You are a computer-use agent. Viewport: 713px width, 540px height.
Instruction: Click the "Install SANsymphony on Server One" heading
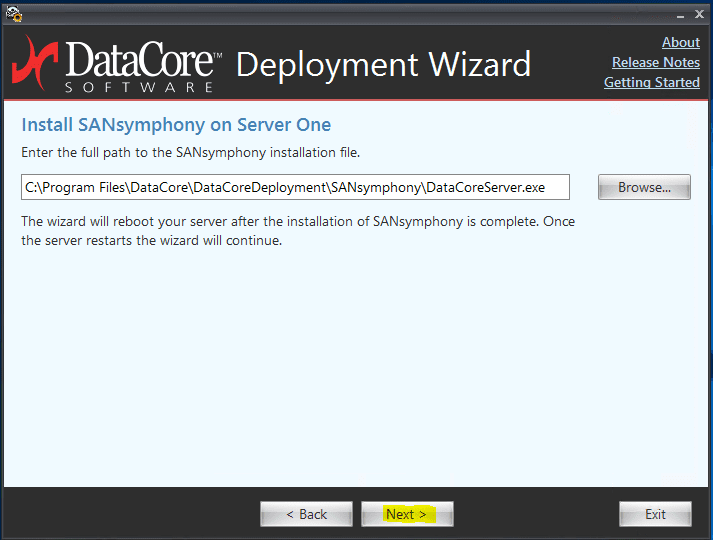tap(176, 125)
